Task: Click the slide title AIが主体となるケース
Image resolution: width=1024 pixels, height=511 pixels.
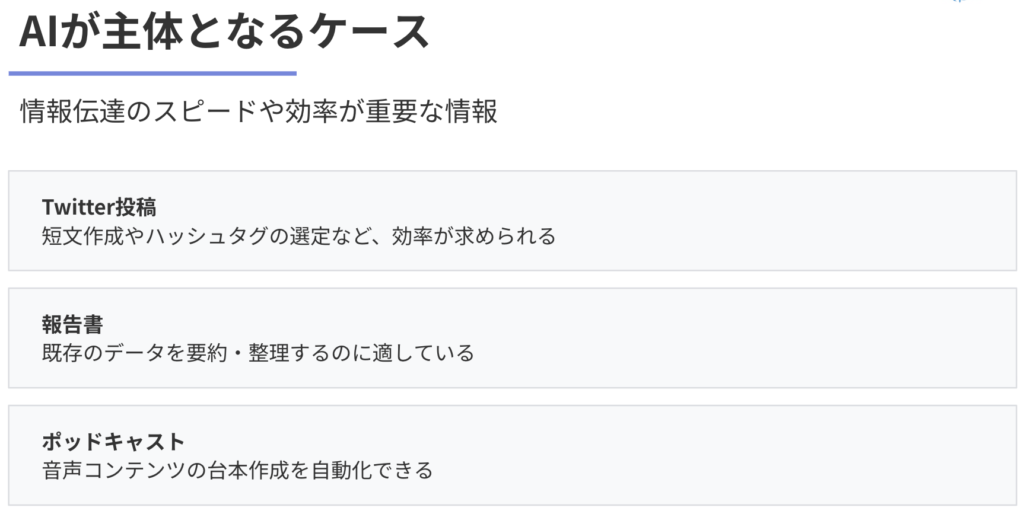Action: pos(224,31)
